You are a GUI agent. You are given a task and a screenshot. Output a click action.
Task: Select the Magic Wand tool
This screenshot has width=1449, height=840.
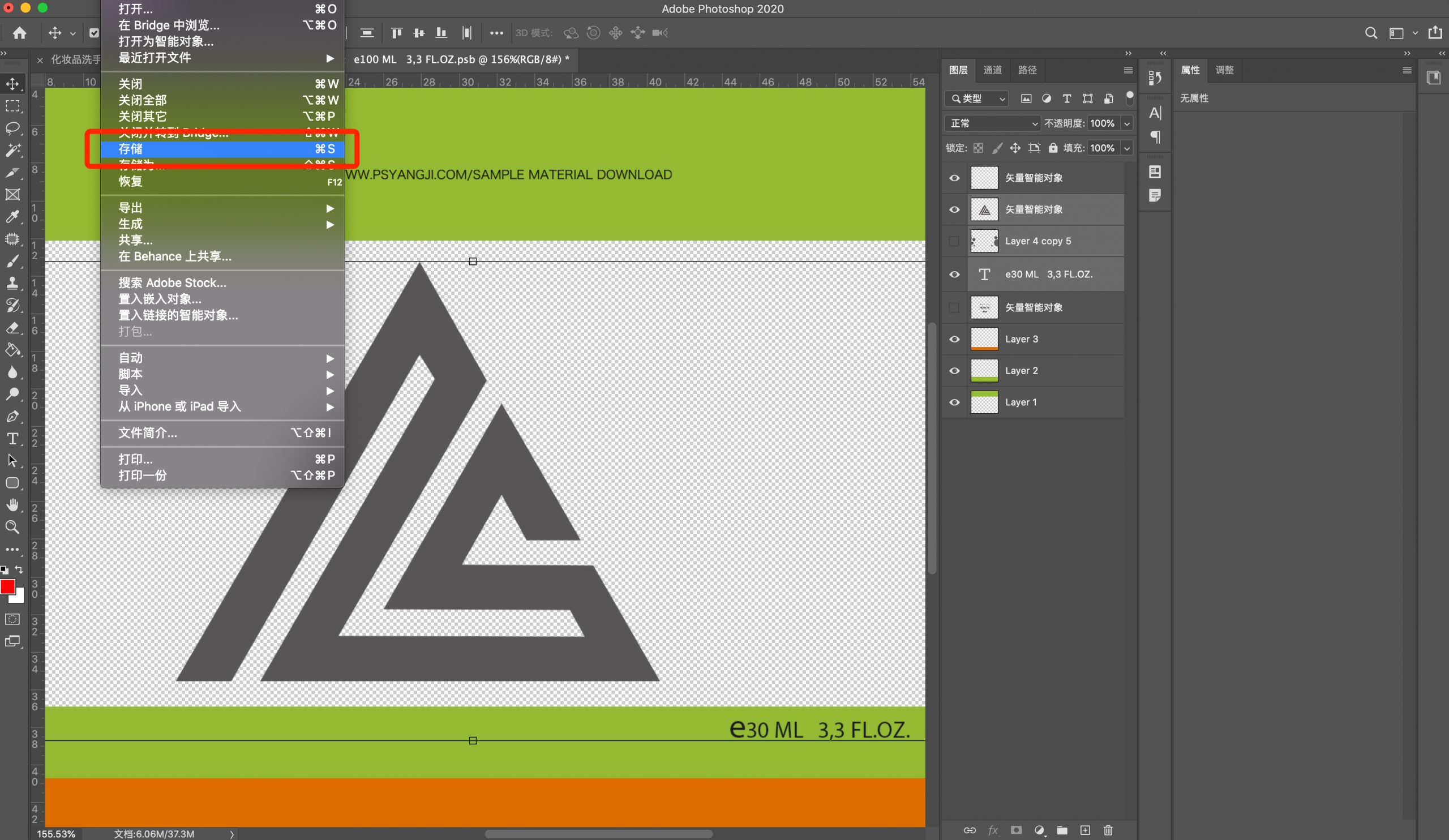12,150
